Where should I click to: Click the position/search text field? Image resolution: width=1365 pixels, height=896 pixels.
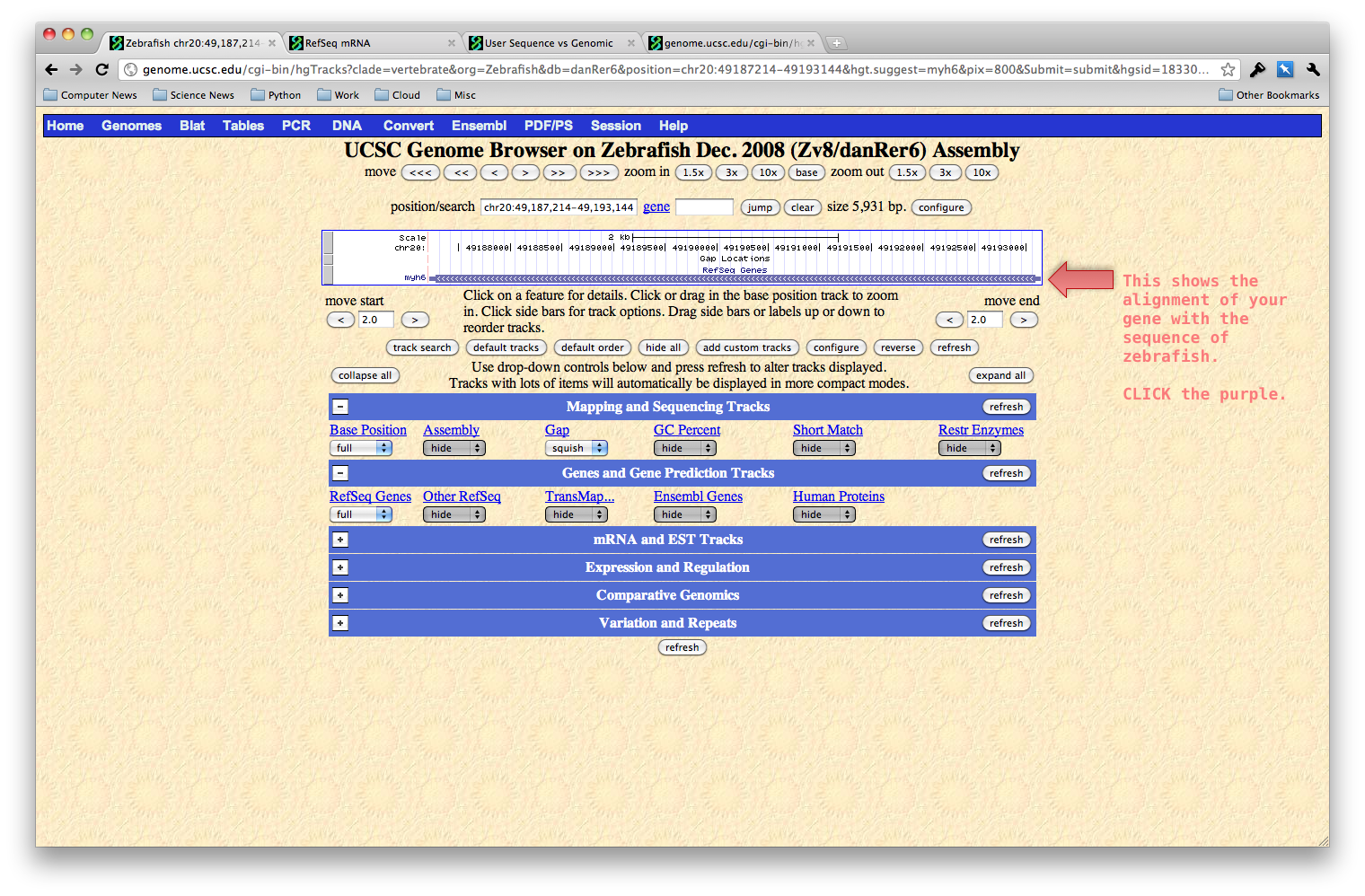559,207
